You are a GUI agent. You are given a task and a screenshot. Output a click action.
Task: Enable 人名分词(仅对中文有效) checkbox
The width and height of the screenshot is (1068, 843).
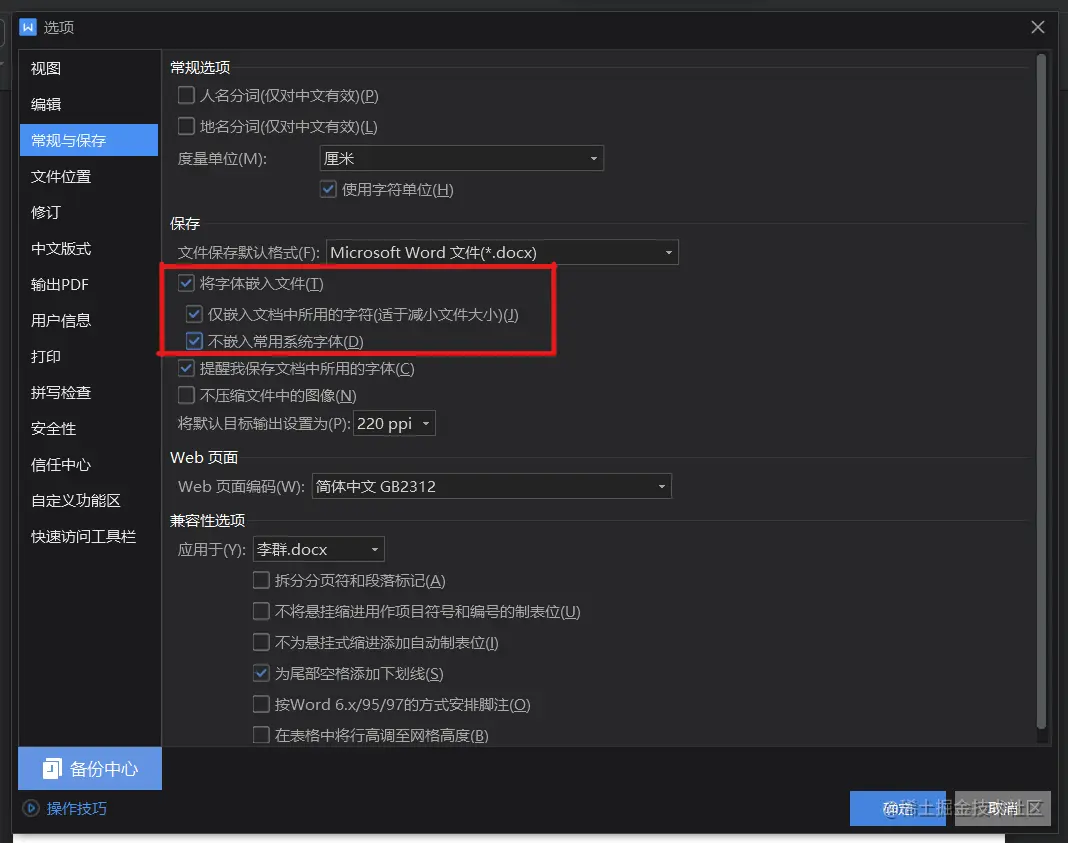[186, 95]
